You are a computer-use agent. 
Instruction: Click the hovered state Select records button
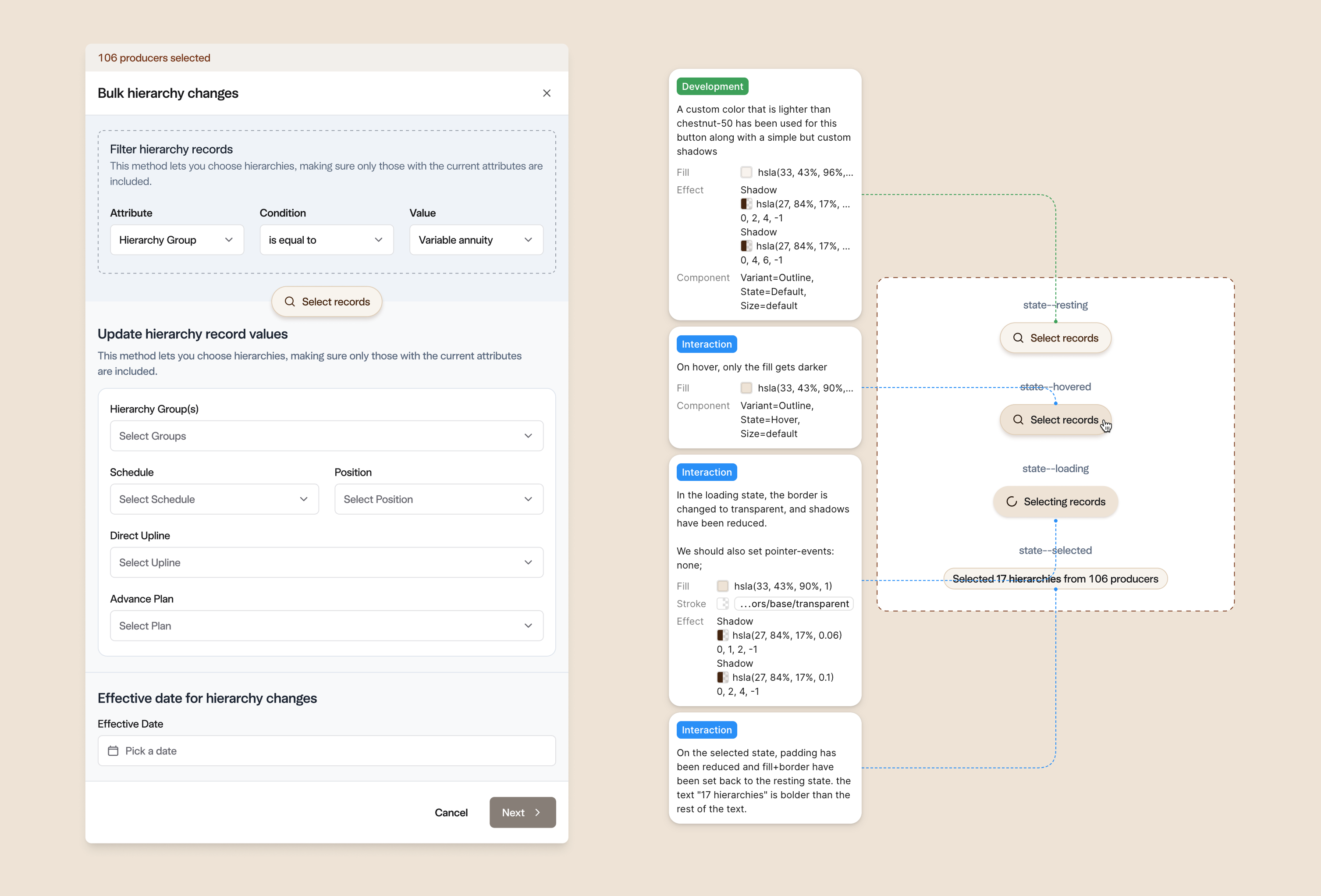(x=1055, y=420)
